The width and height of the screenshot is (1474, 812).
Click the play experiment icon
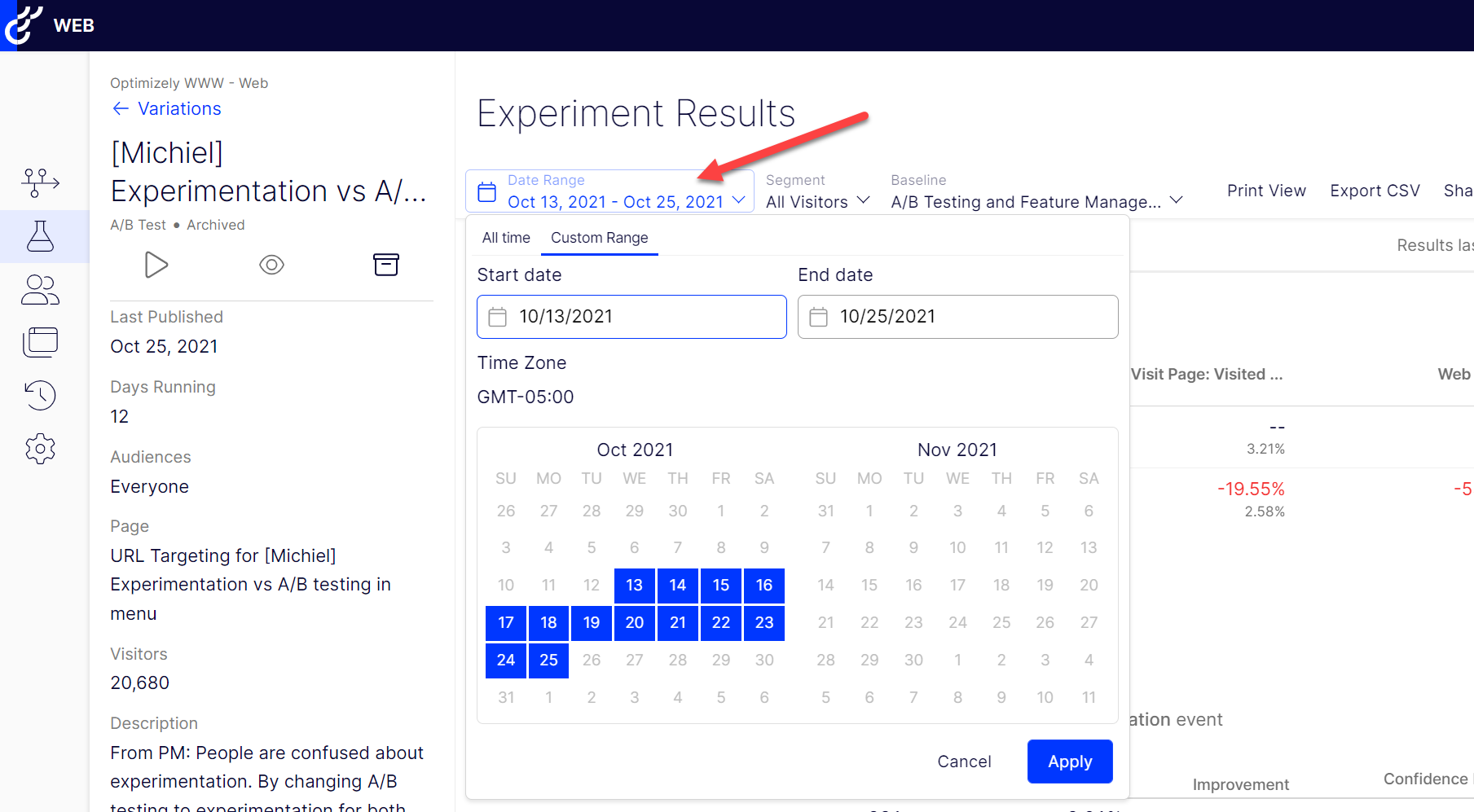tap(156, 265)
